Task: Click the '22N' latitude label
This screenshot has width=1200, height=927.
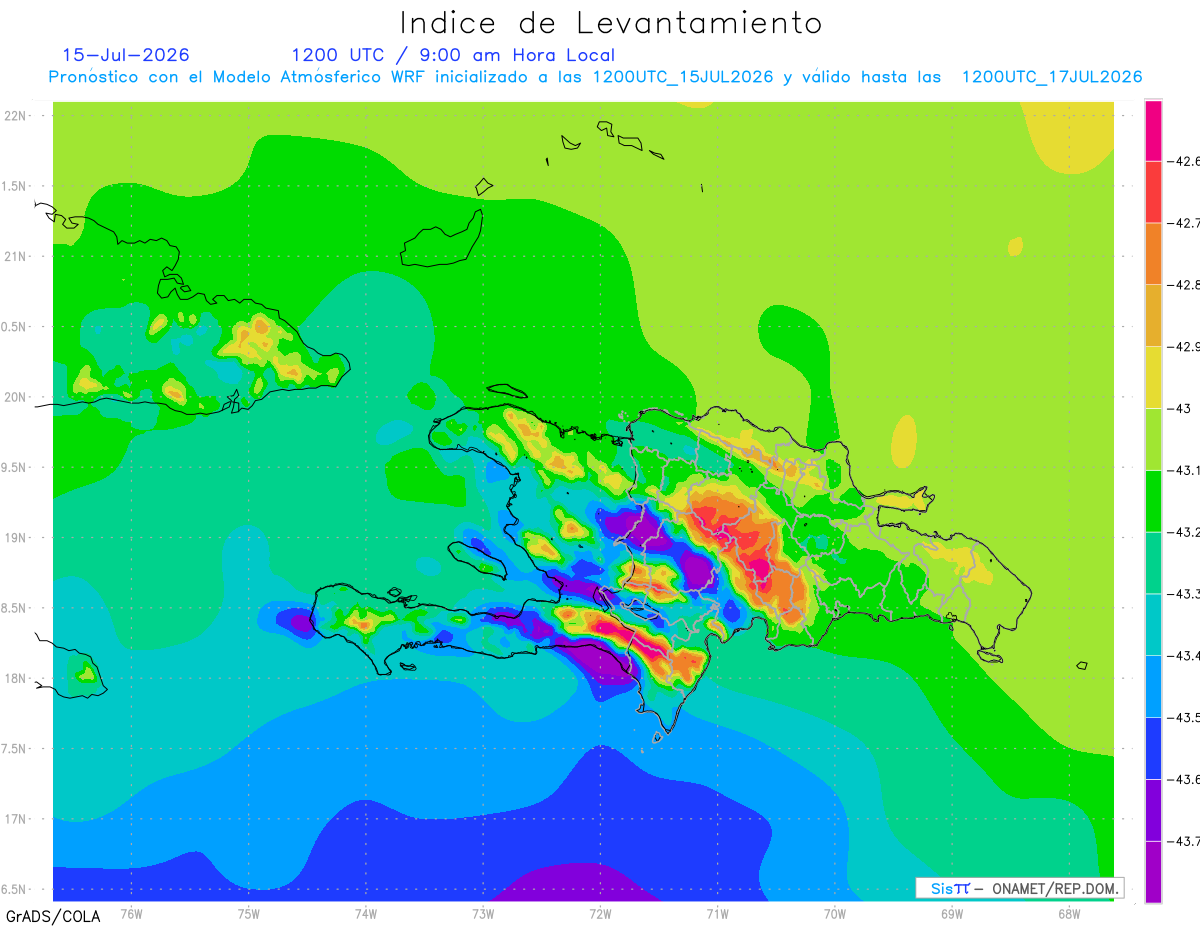Action: [x=15, y=115]
